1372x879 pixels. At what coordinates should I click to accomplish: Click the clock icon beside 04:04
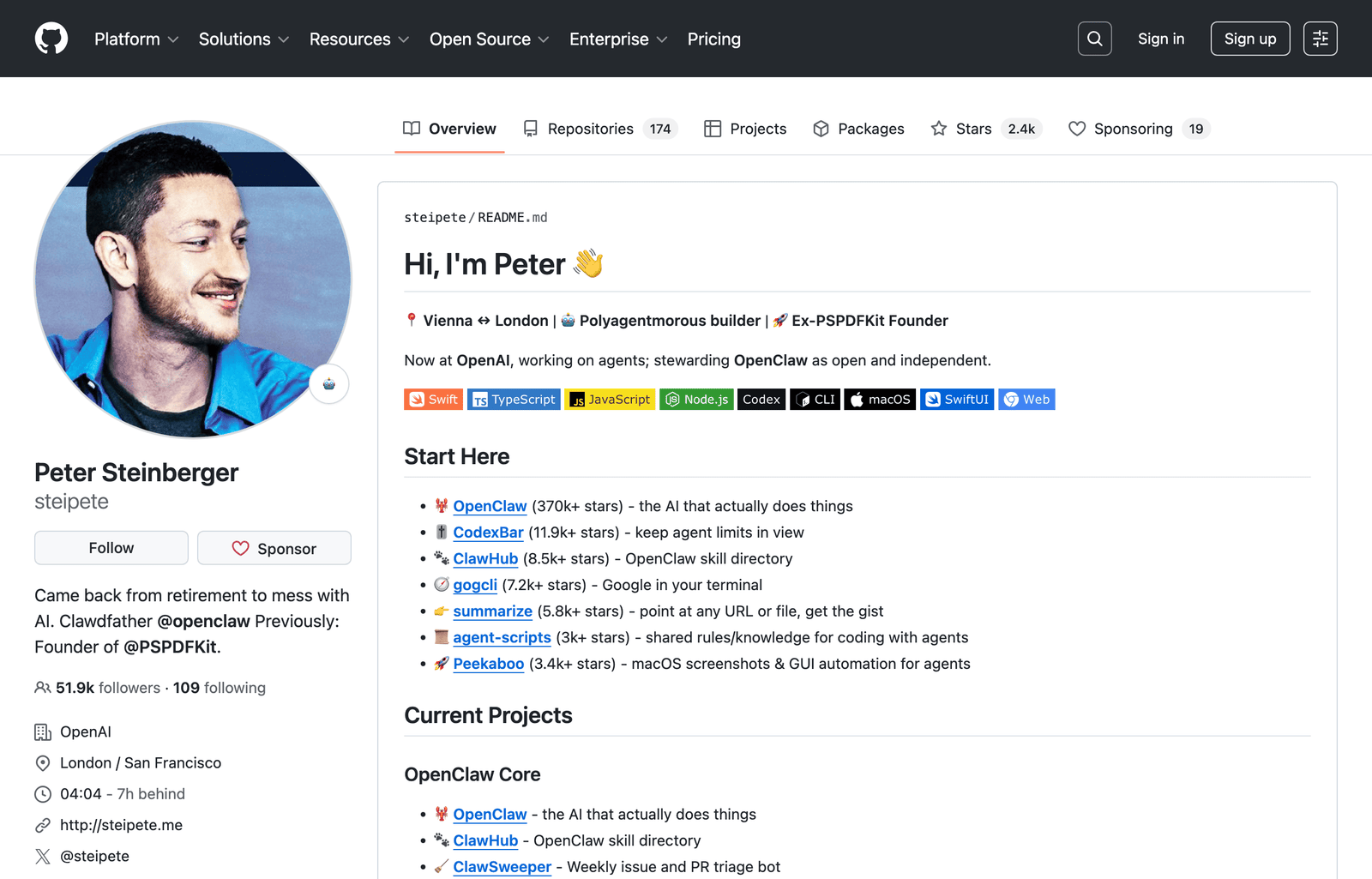point(42,794)
